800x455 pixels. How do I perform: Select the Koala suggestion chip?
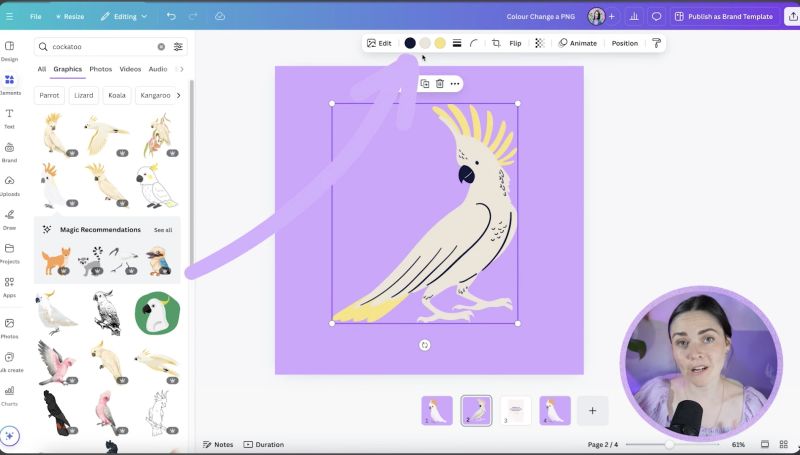(x=117, y=95)
